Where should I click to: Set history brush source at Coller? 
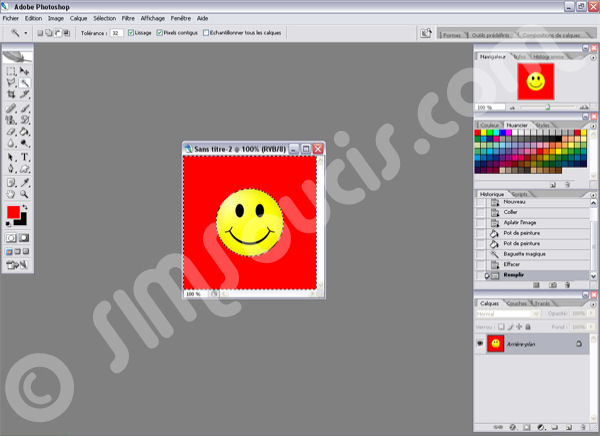coord(481,212)
